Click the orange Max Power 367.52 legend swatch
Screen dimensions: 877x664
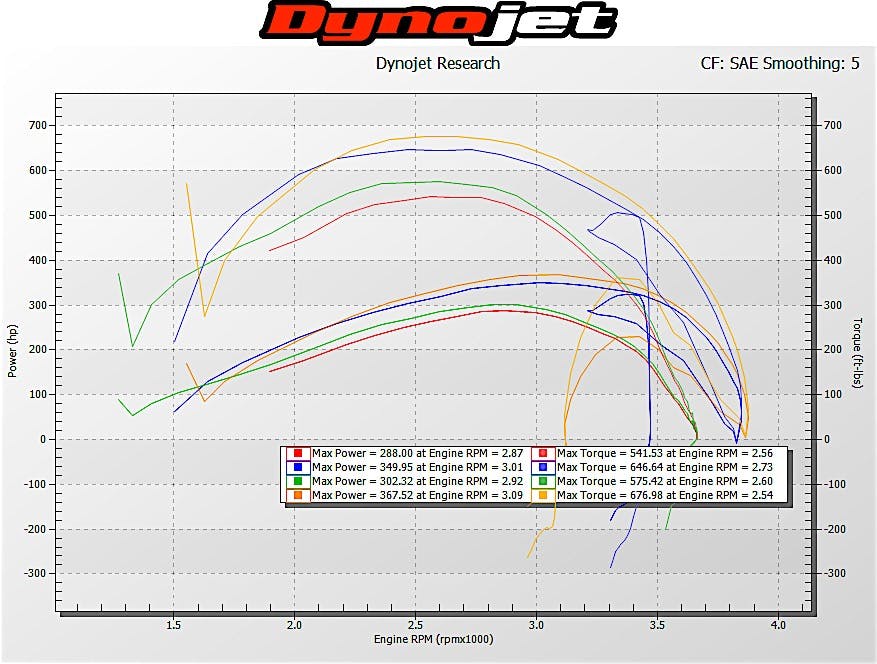[297, 495]
